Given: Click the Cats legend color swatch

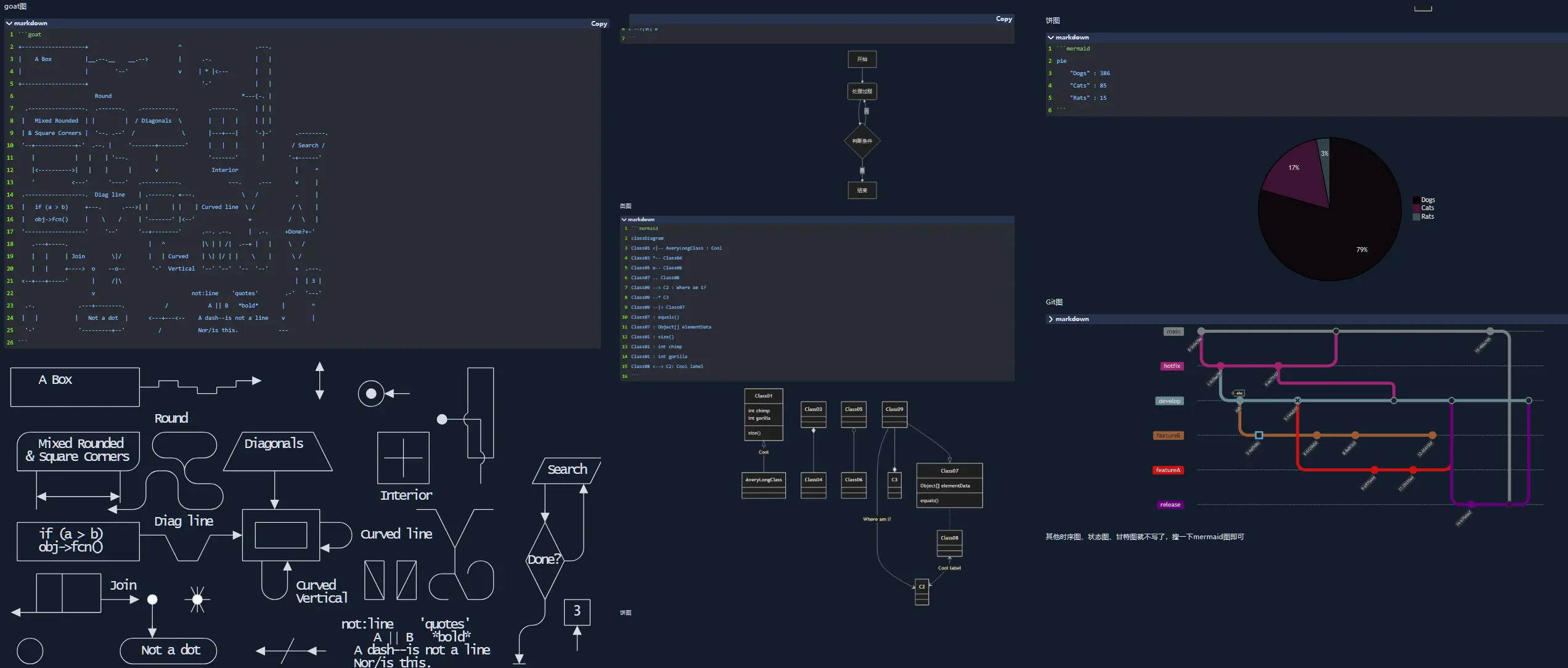Looking at the screenshot, I should point(1416,208).
